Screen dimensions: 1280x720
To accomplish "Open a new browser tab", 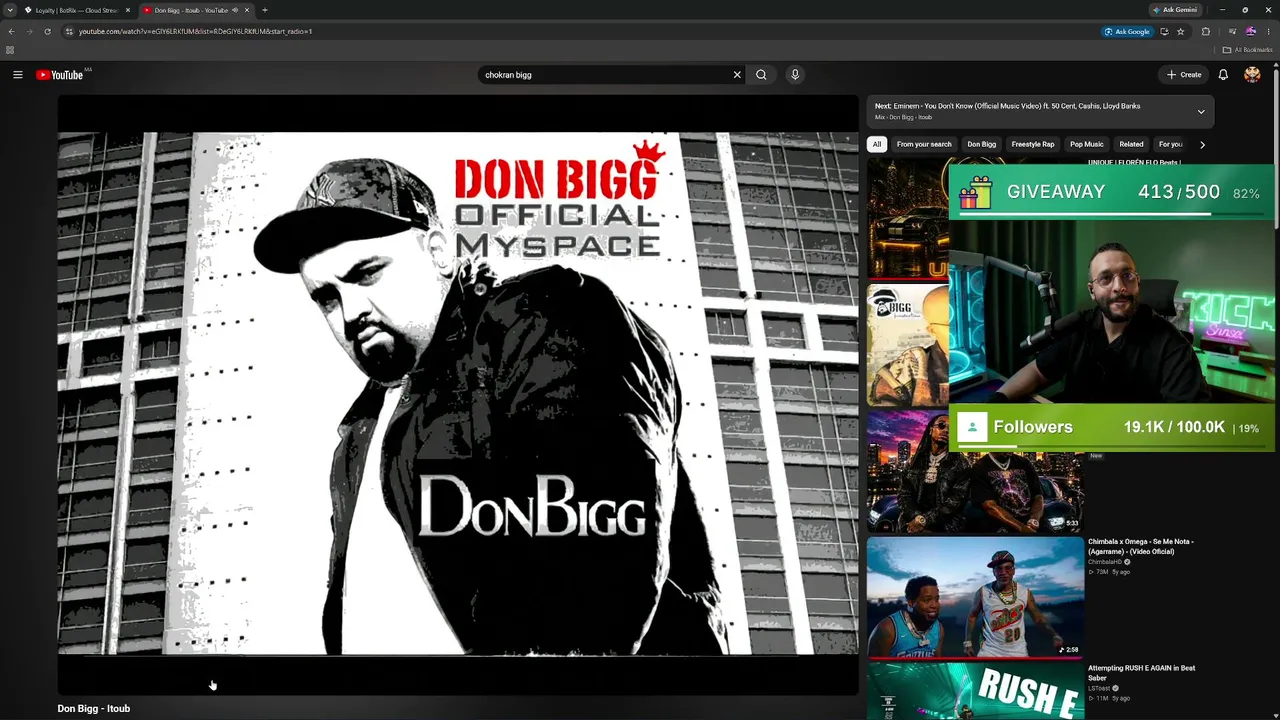I will coord(265,10).
